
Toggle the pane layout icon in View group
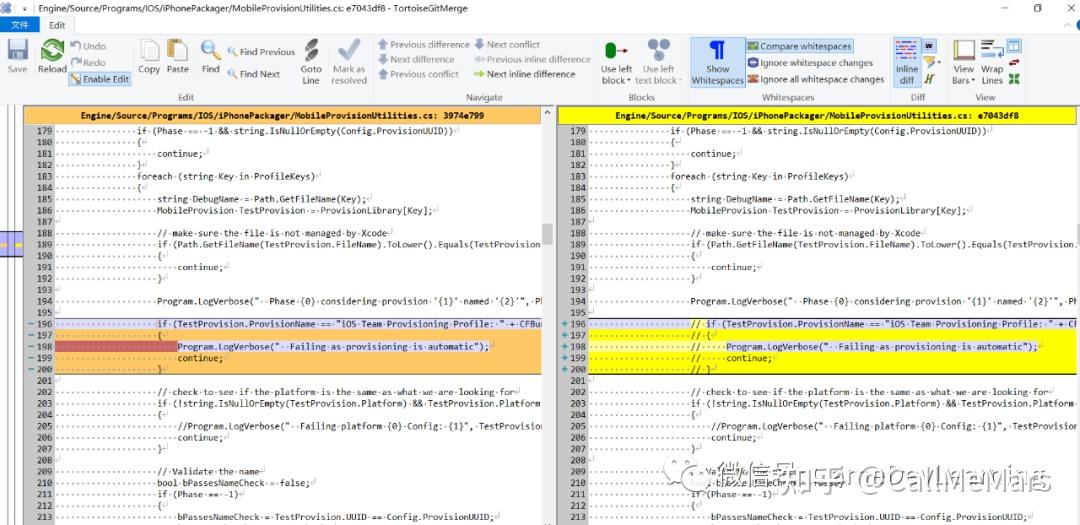pyautogui.click(x=1014, y=46)
